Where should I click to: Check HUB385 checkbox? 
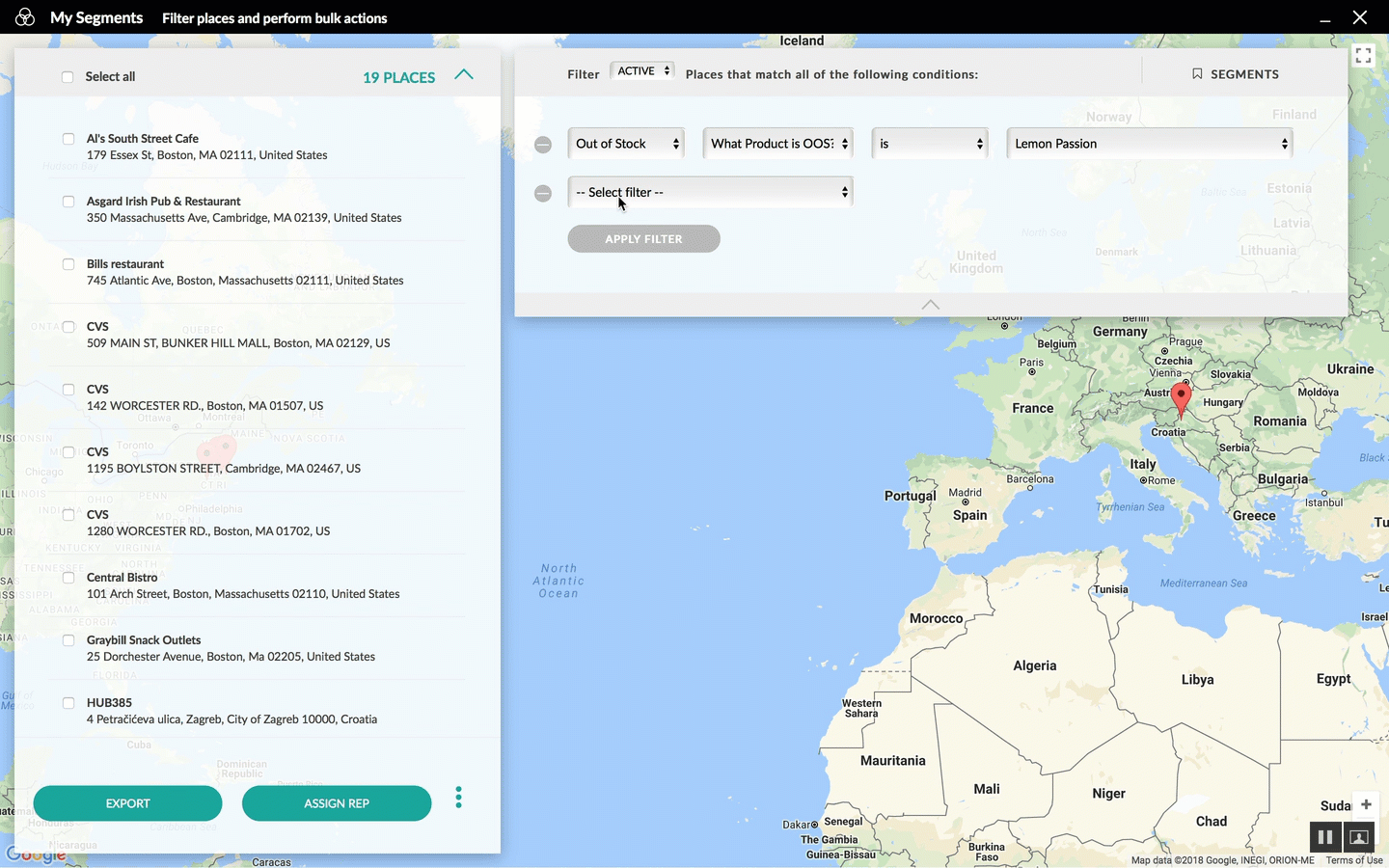coord(68,703)
